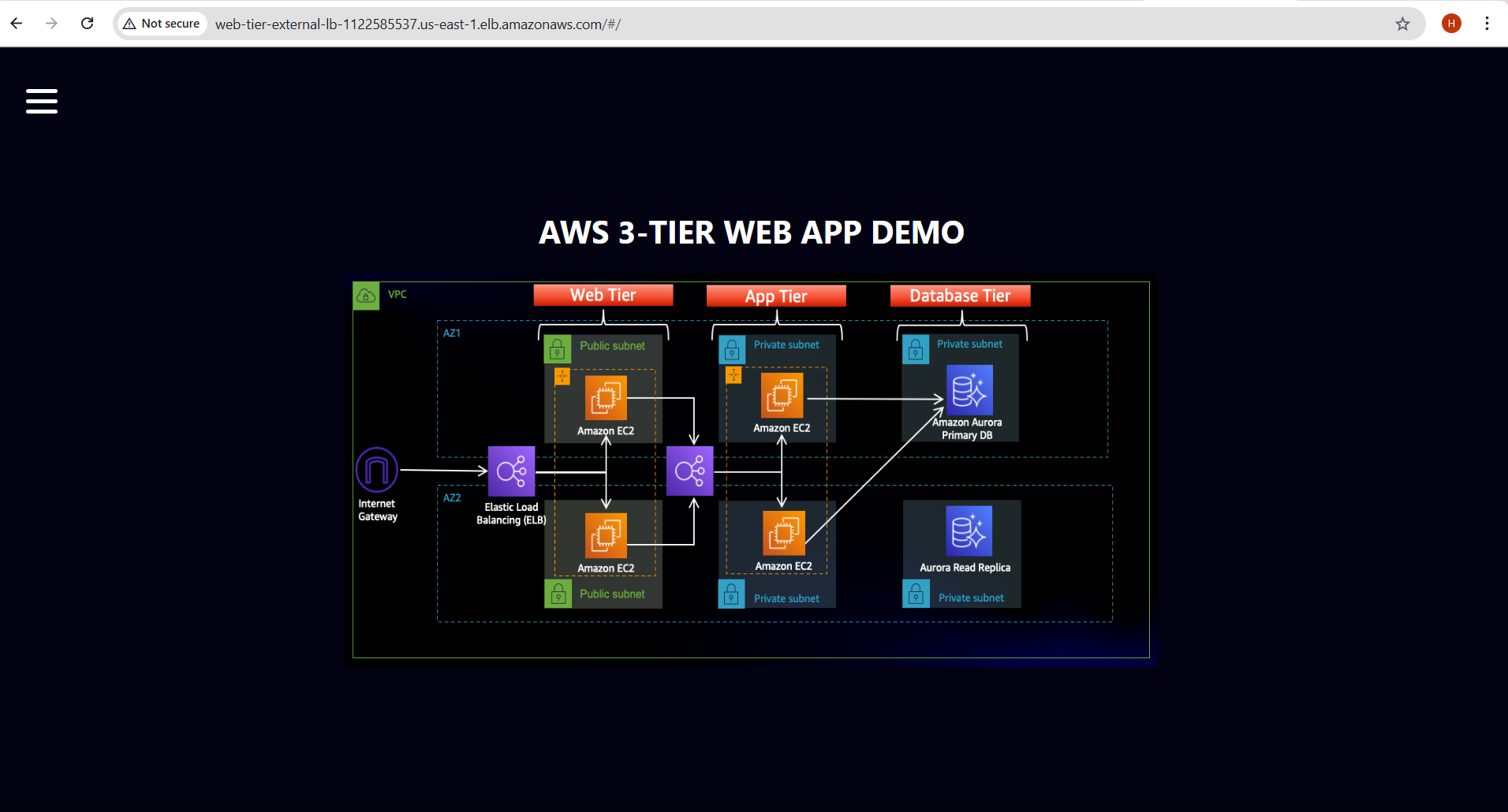Click the App Tier red label
This screenshot has height=812, width=1508.
[x=776, y=296]
